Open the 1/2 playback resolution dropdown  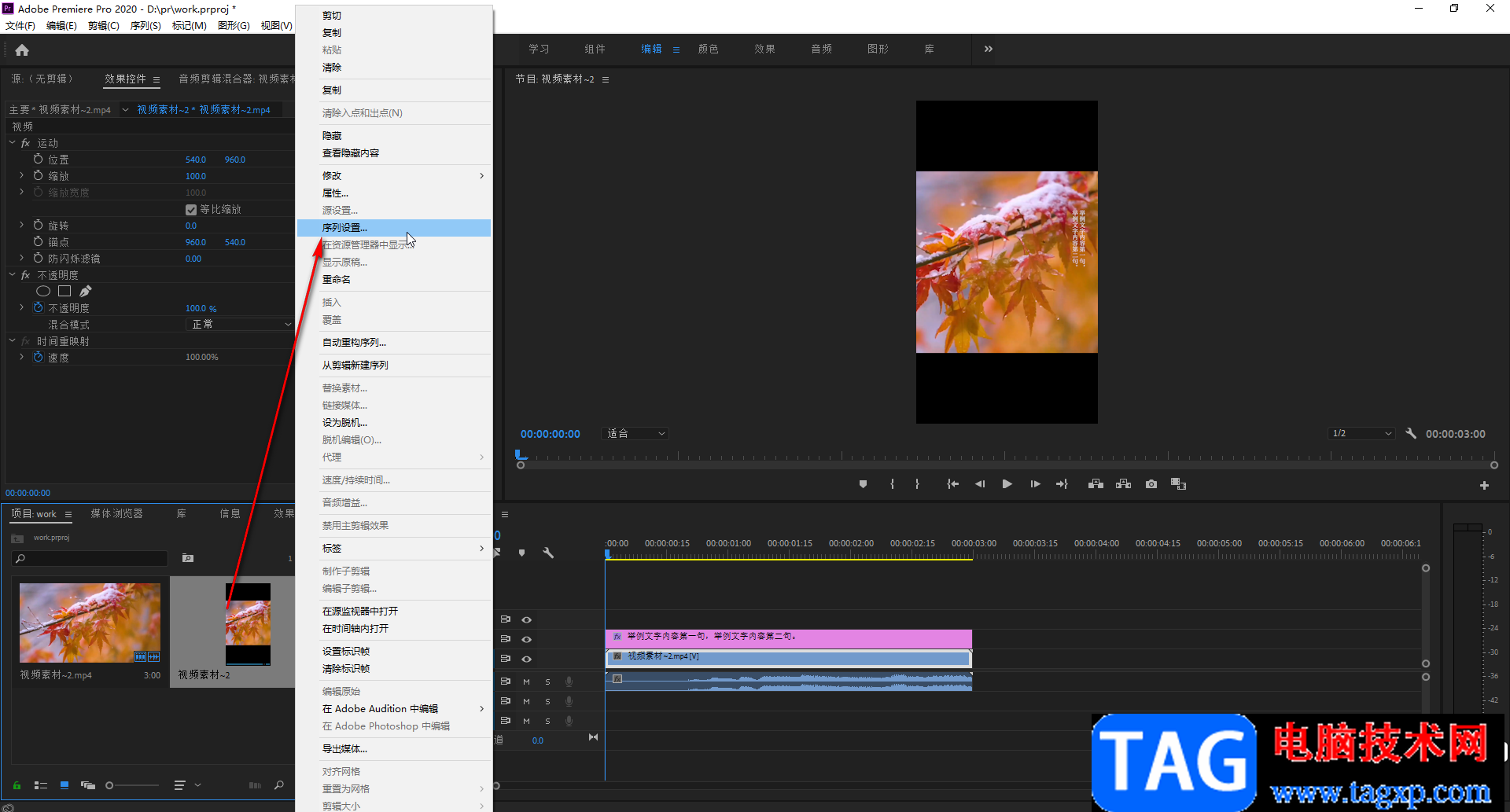1362,433
